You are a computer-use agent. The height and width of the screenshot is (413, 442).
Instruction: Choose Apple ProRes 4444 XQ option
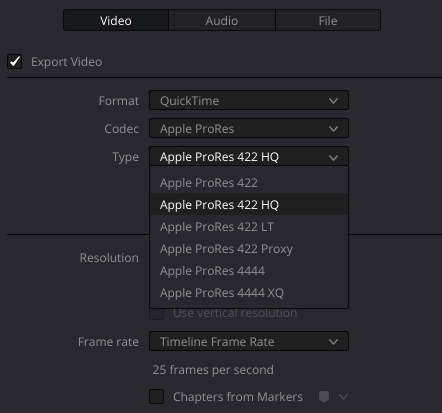point(249,293)
